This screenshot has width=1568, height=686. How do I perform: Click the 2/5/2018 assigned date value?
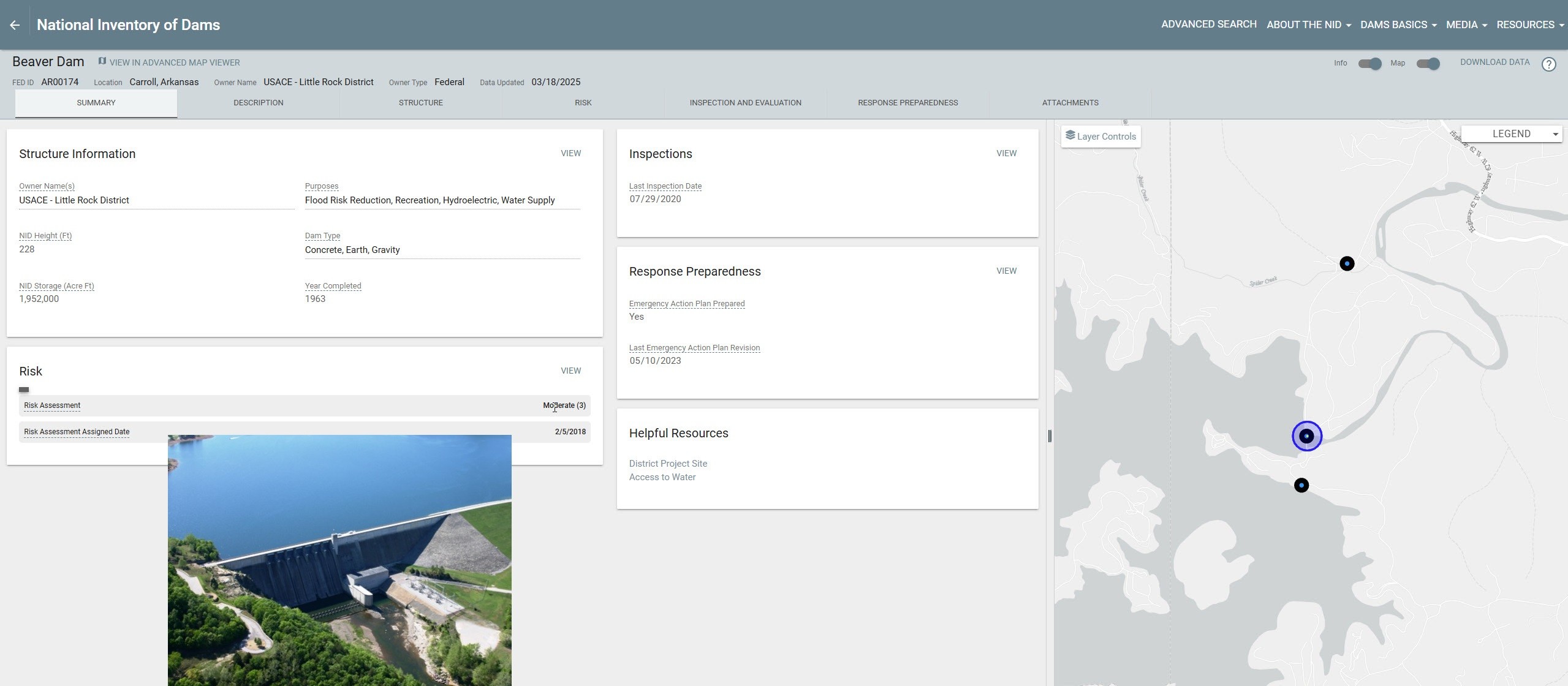[570, 432]
